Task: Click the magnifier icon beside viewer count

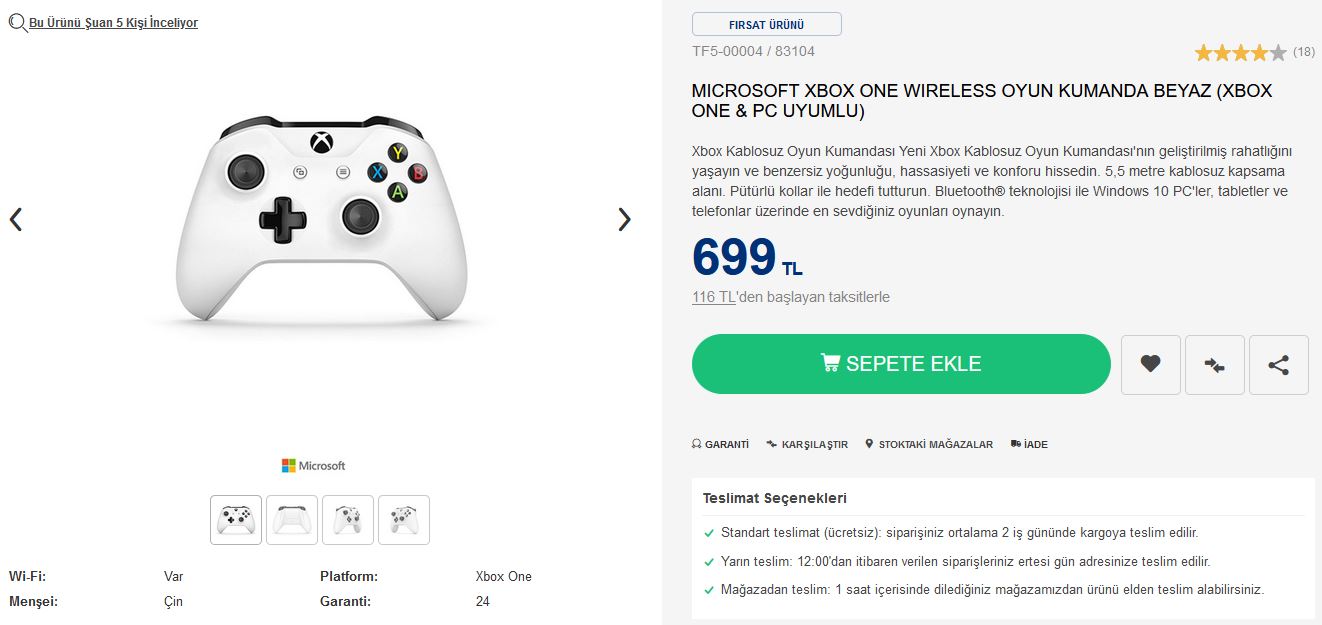Action: pos(17,22)
